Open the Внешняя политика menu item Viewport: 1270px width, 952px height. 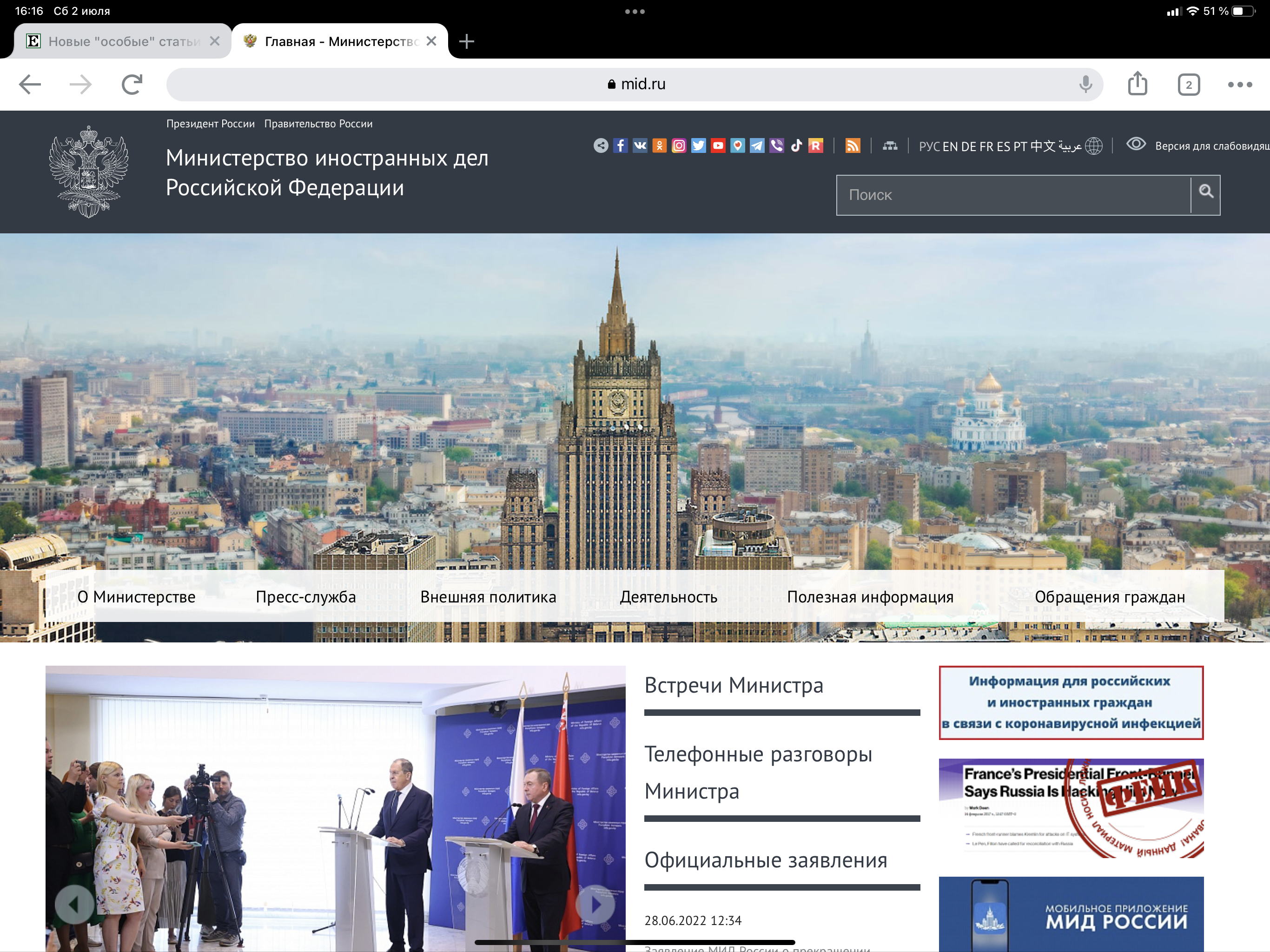(x=488, y=596)
